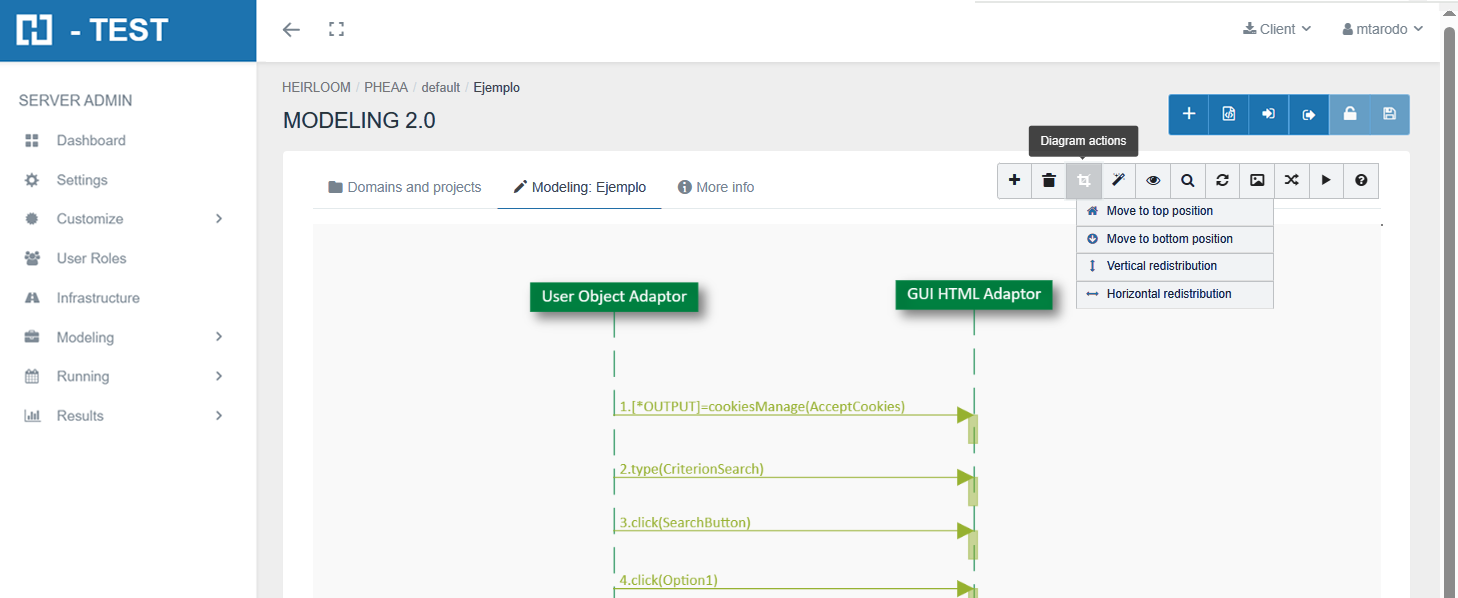Open the help question mark icon
1458x598 pixels.
click(x=1361, y=181)
